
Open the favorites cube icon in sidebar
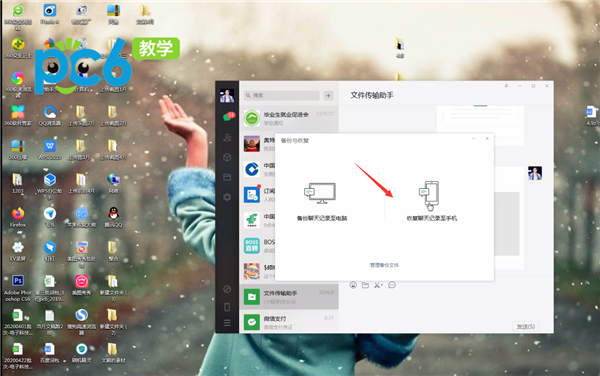[x=227, y=157]
